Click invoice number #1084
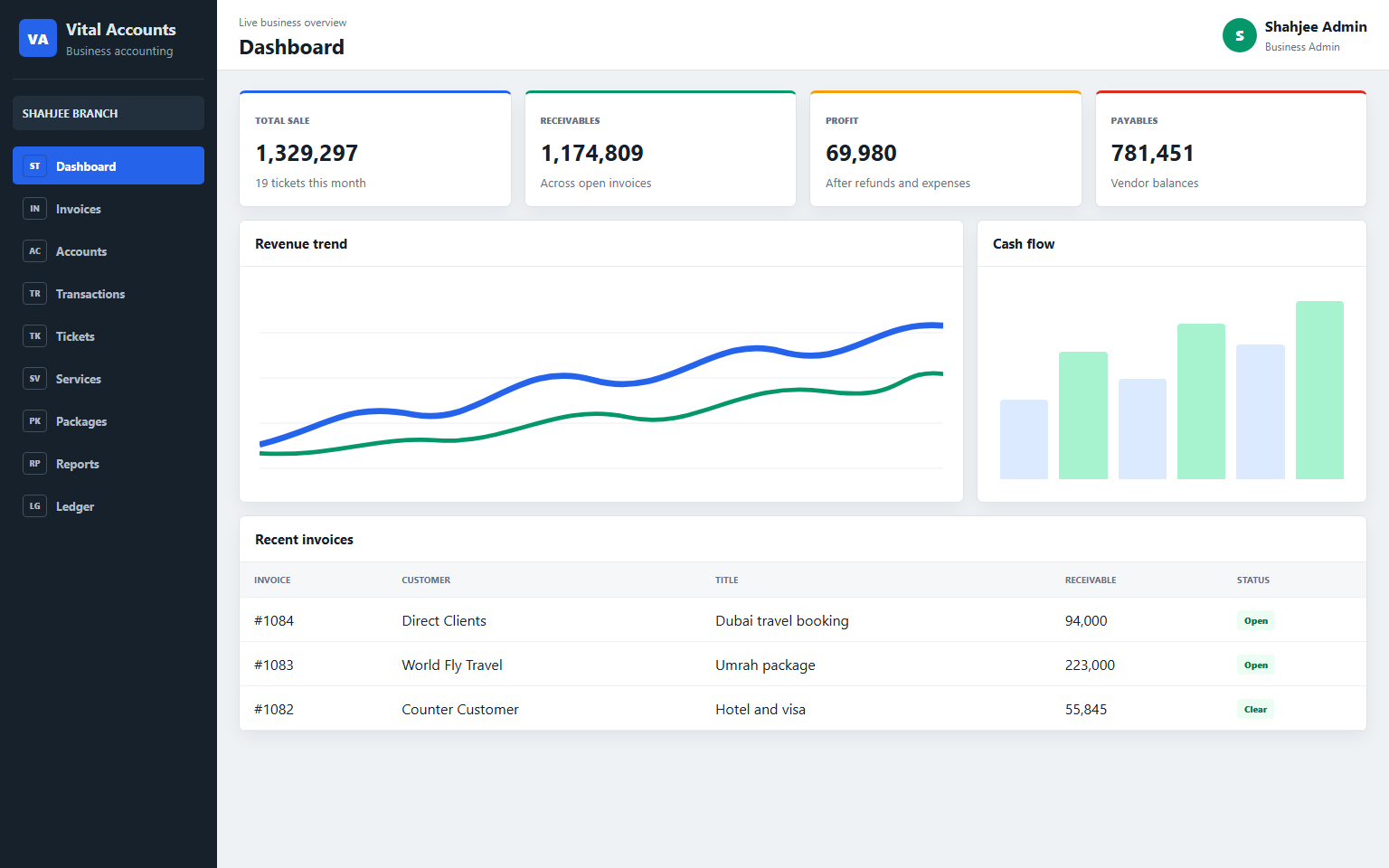This screenshot has width=1389, height=868. click(x=274, y=620)
